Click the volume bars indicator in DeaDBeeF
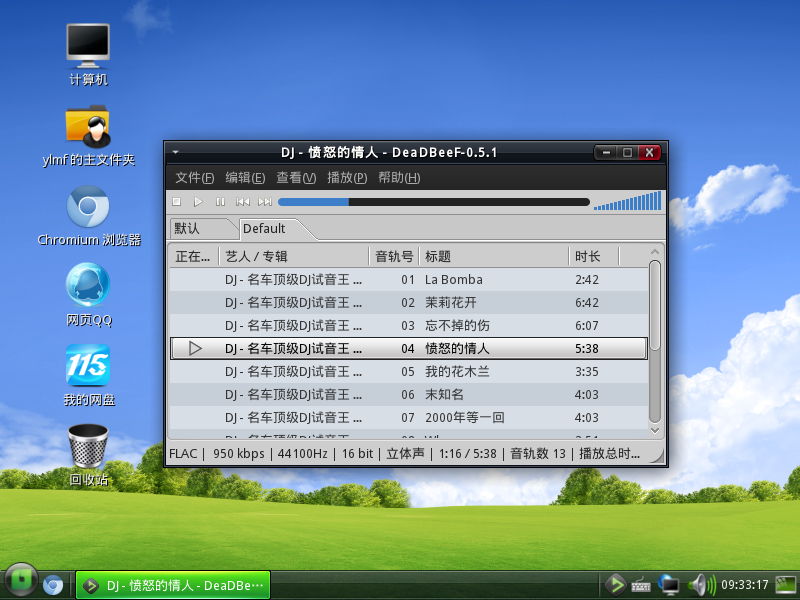This screenshot has width=800, height=600. [x=630, y=201]
